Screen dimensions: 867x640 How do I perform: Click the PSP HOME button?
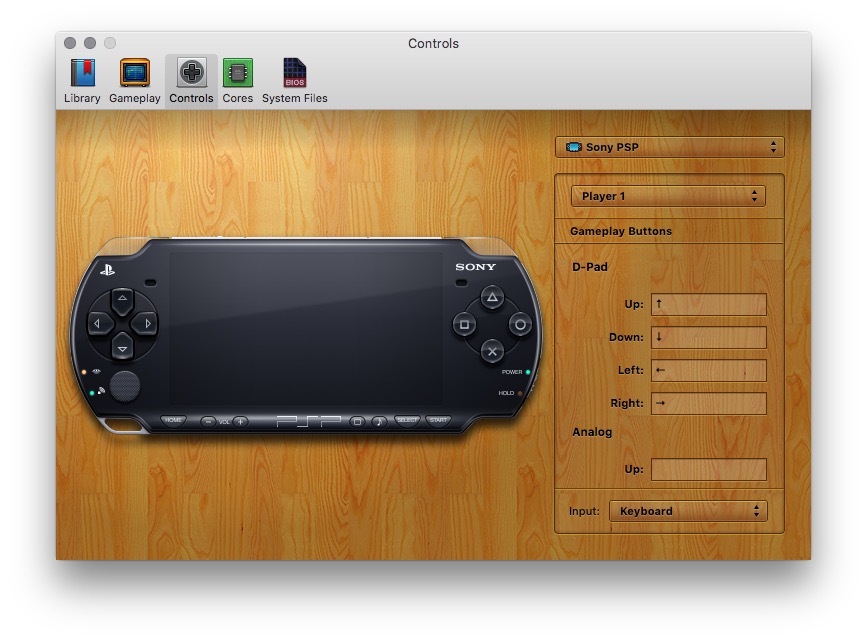click(x=174, y=421)
